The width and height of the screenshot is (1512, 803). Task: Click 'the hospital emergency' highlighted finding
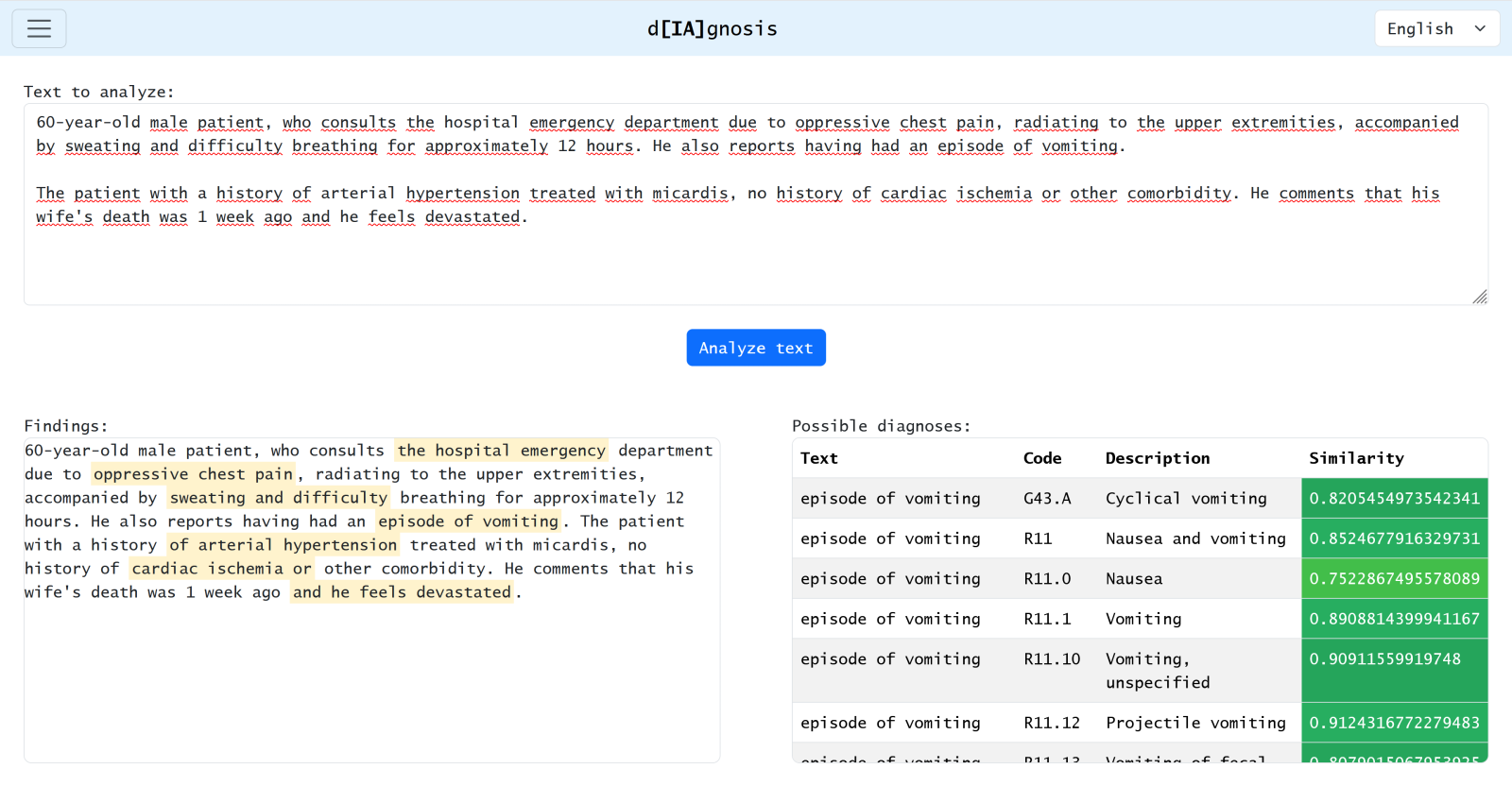(x=501, y=451)
